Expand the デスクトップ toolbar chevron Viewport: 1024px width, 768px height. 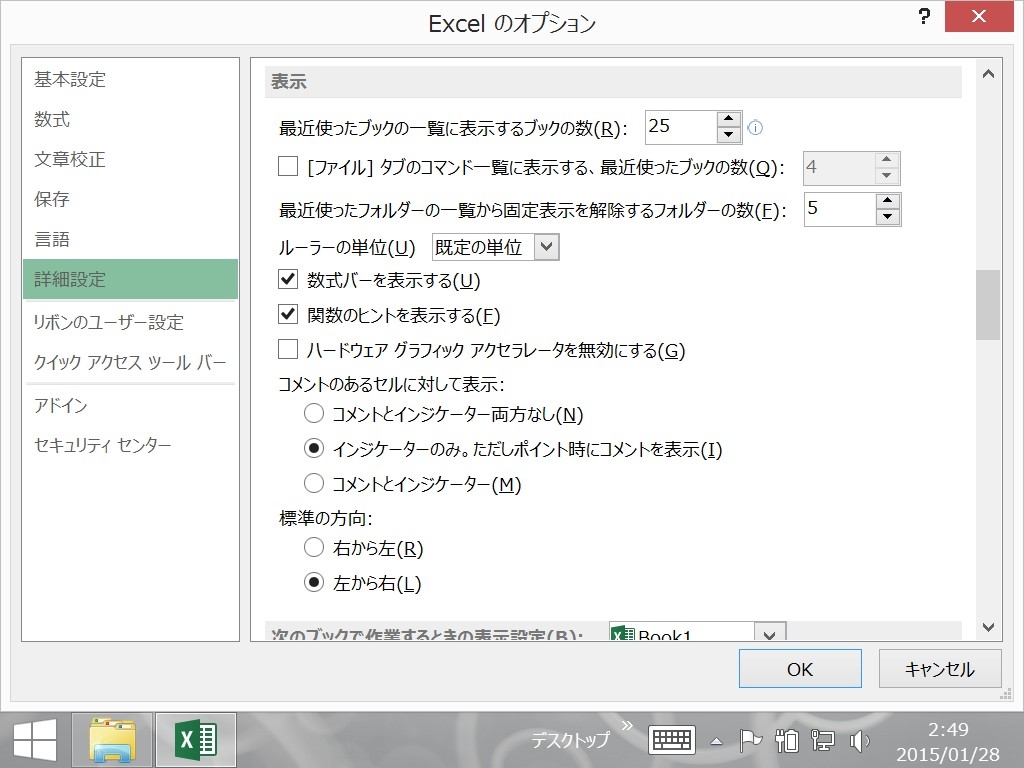[627, 726]
